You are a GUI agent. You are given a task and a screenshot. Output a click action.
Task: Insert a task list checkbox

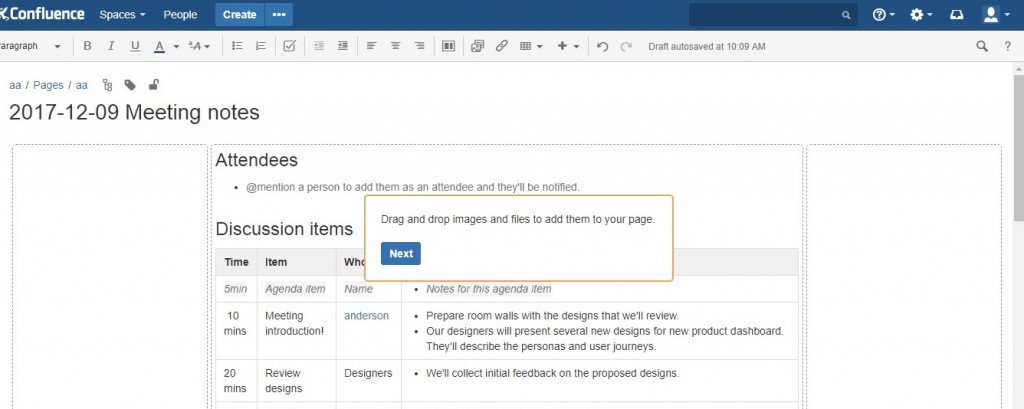click(289, 46)
